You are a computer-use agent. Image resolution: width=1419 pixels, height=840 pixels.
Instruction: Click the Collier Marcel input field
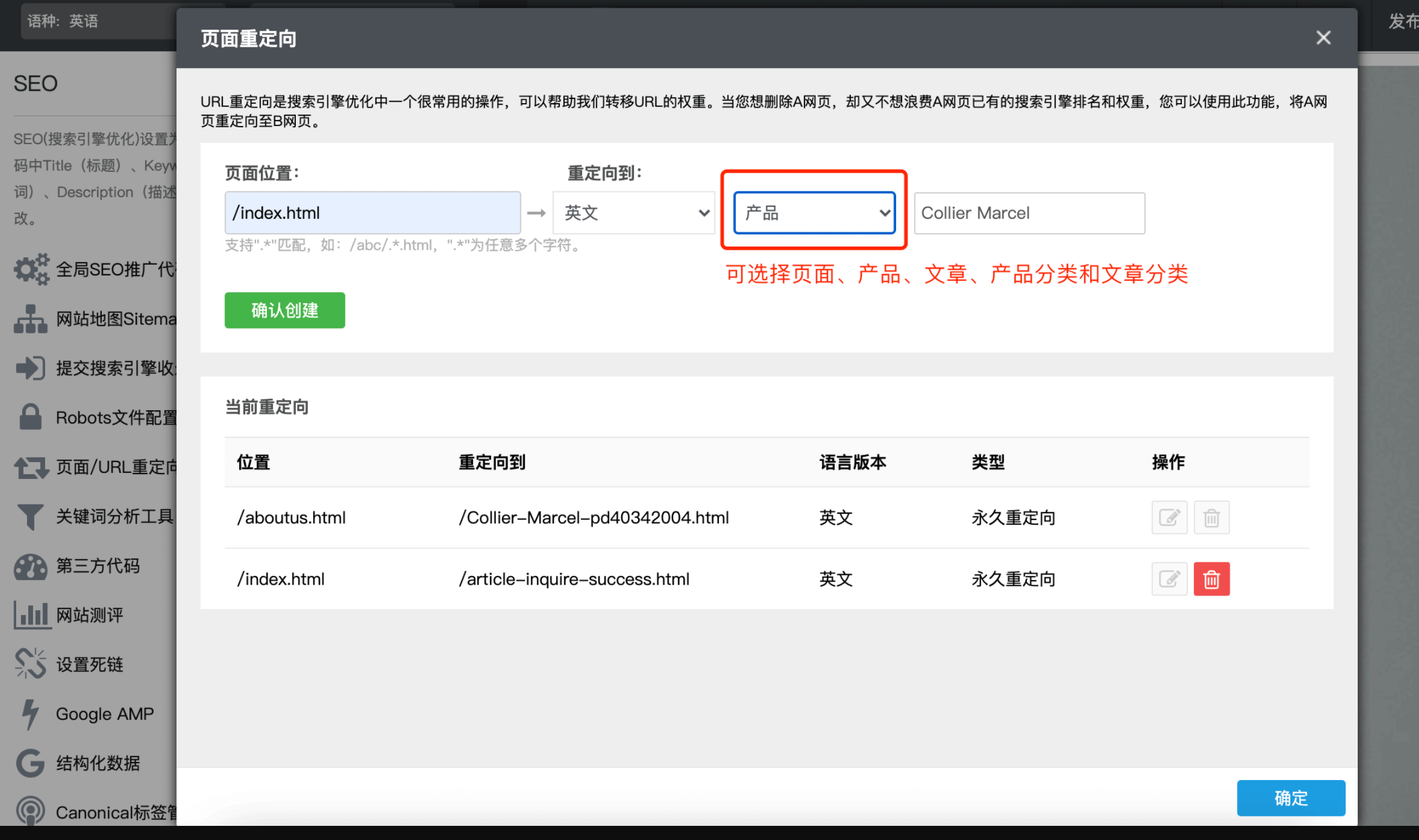[1029, 213]
